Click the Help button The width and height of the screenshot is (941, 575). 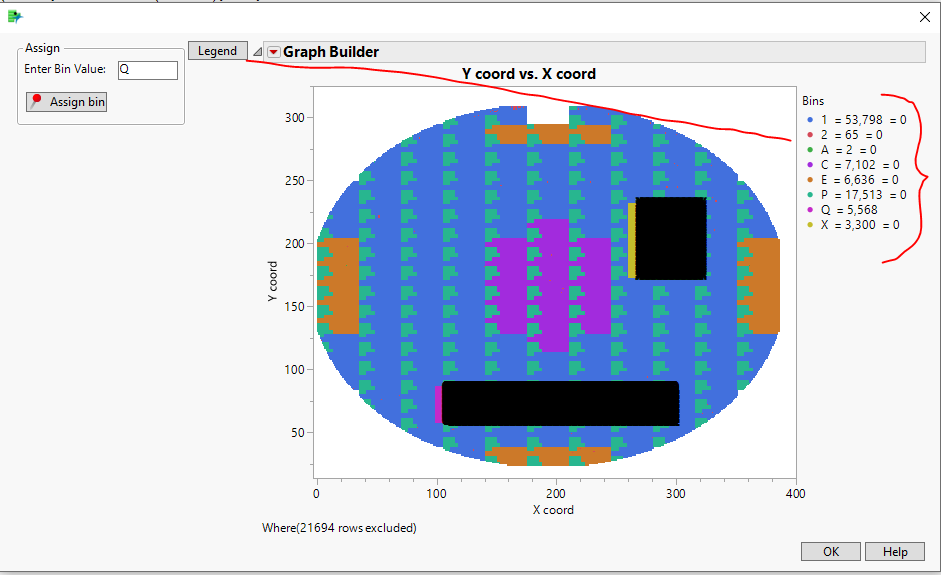895,552
